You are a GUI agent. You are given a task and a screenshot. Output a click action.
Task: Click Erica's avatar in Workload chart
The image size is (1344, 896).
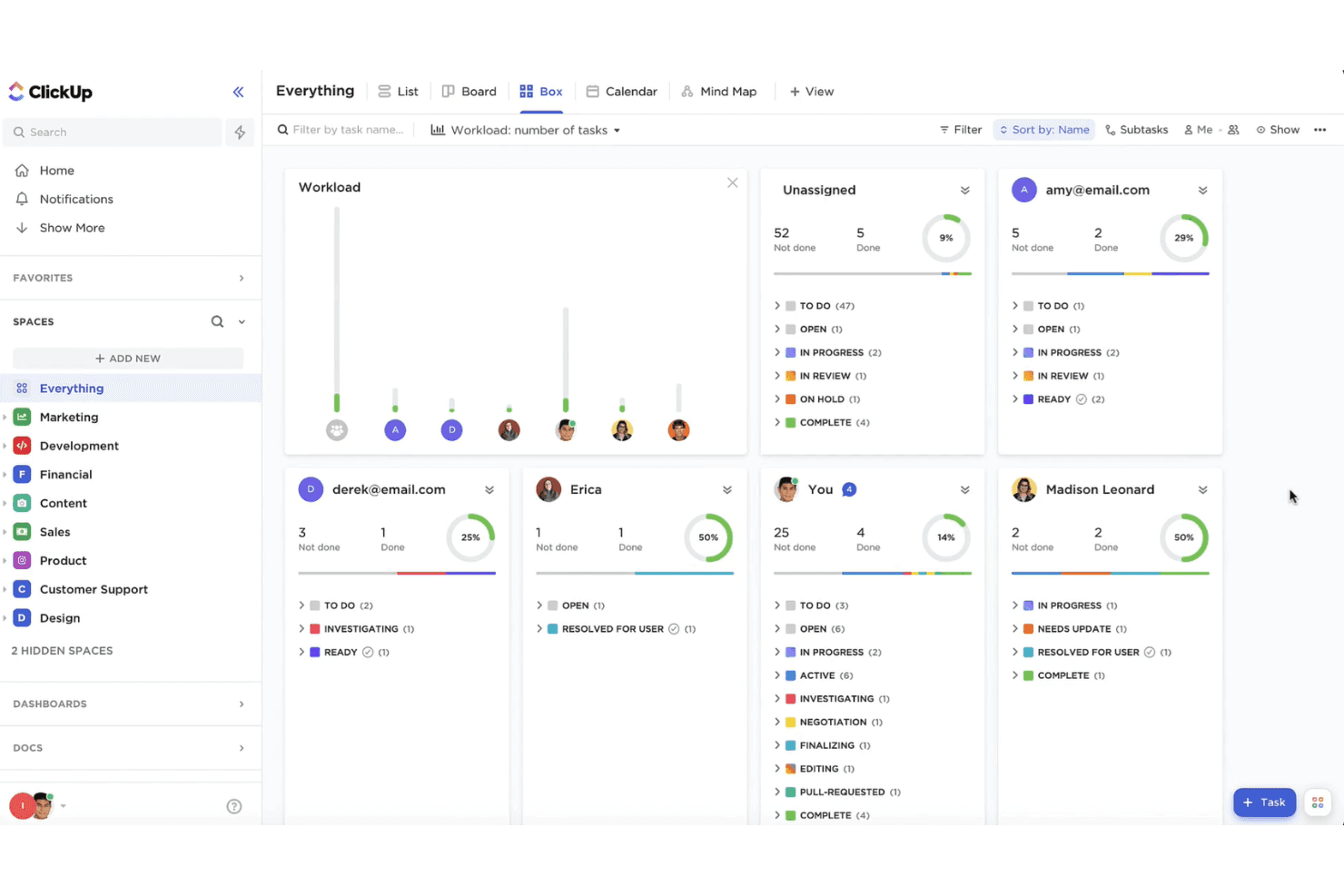509,430
